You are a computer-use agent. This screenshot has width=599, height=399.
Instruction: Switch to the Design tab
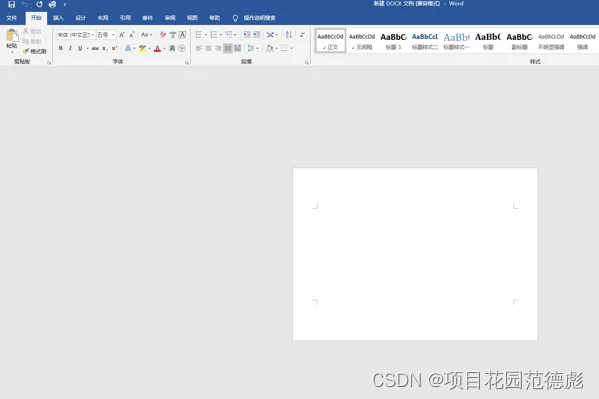pyautogui.click(x=81, y=18)
